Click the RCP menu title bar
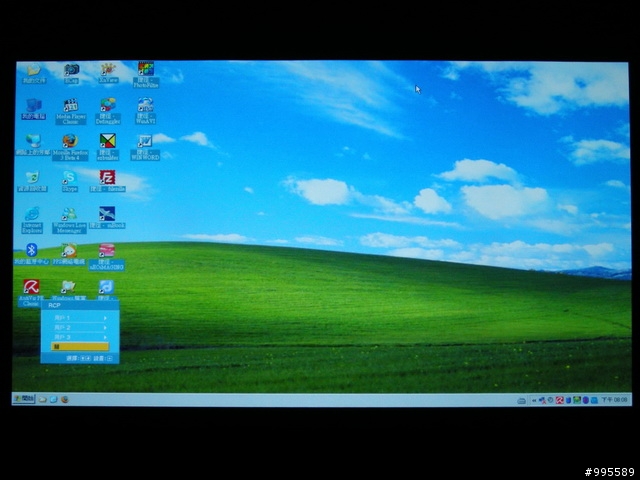The image size is (640, 480). coord(80,305)
